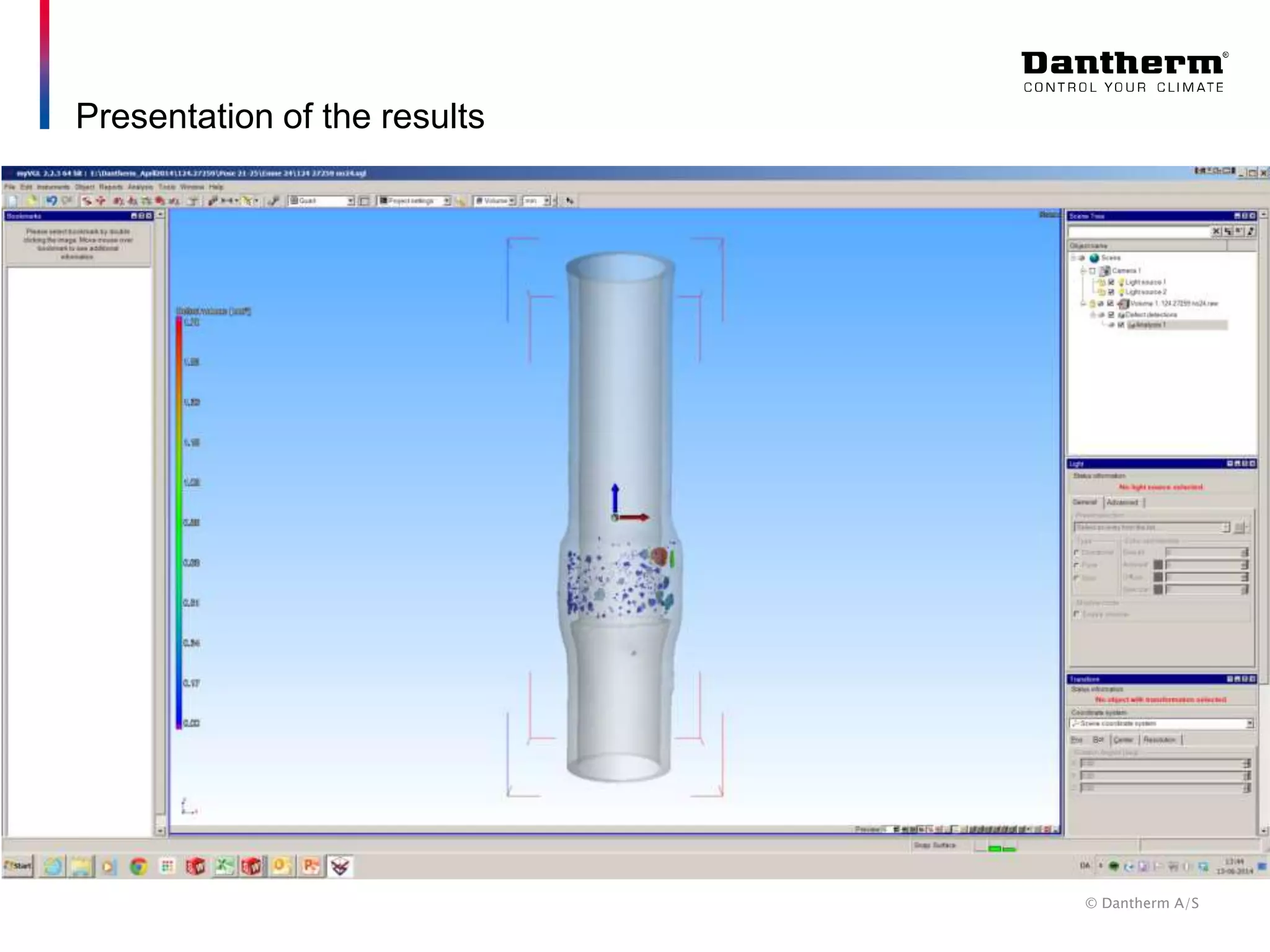Viewport: 1270px width, 952px height.
Task: Click the Scene globe icon in tree
Action: coord(1094,258)
